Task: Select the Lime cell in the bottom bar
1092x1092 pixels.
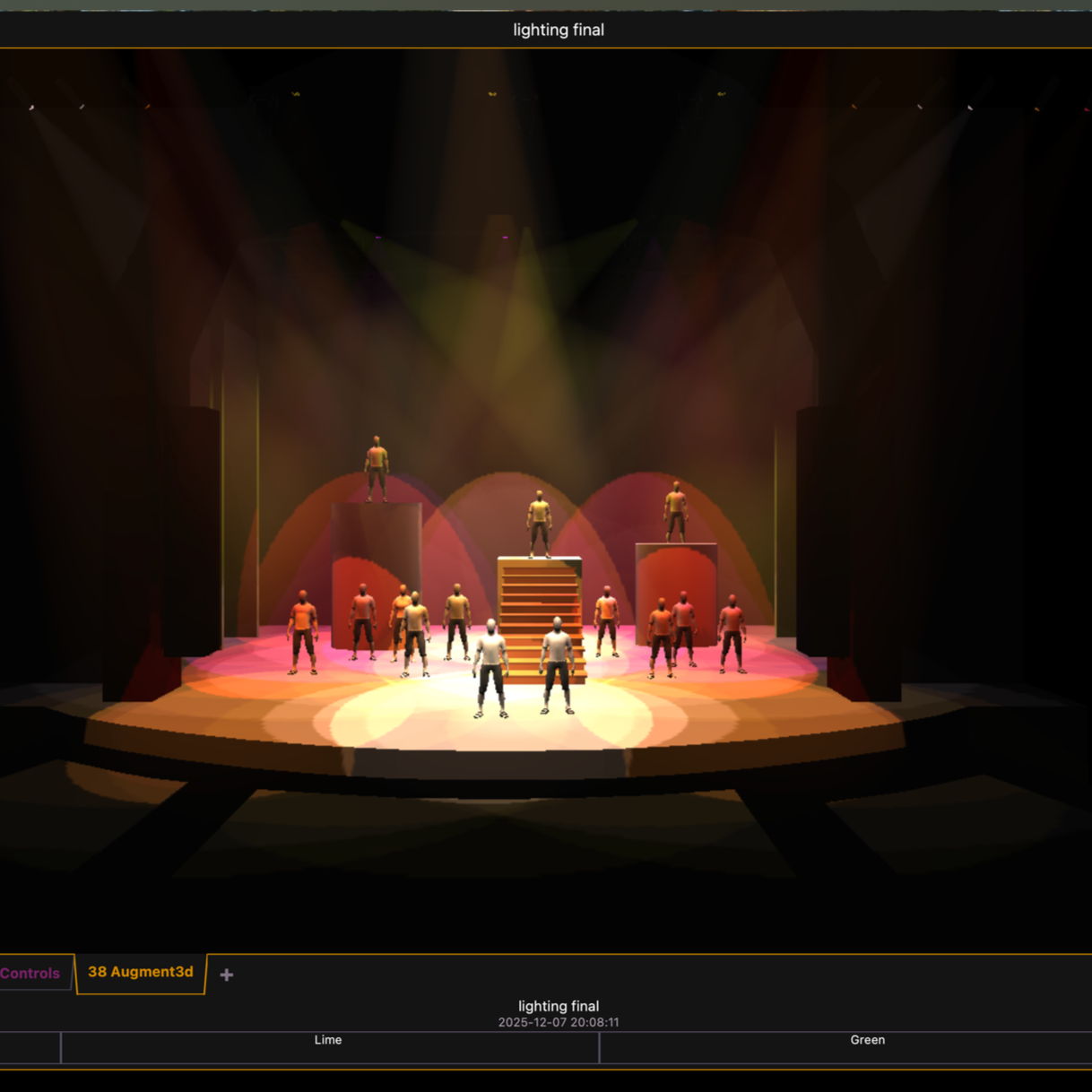Action: click(328, 1040)
